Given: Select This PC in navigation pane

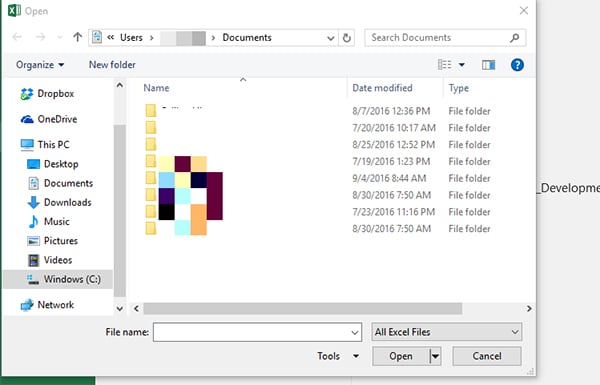Looking at the screenshot, I should click(x=53, y=144).
